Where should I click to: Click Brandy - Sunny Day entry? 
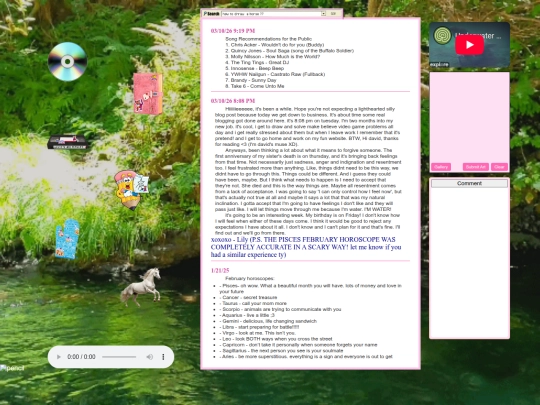point(251,80)
